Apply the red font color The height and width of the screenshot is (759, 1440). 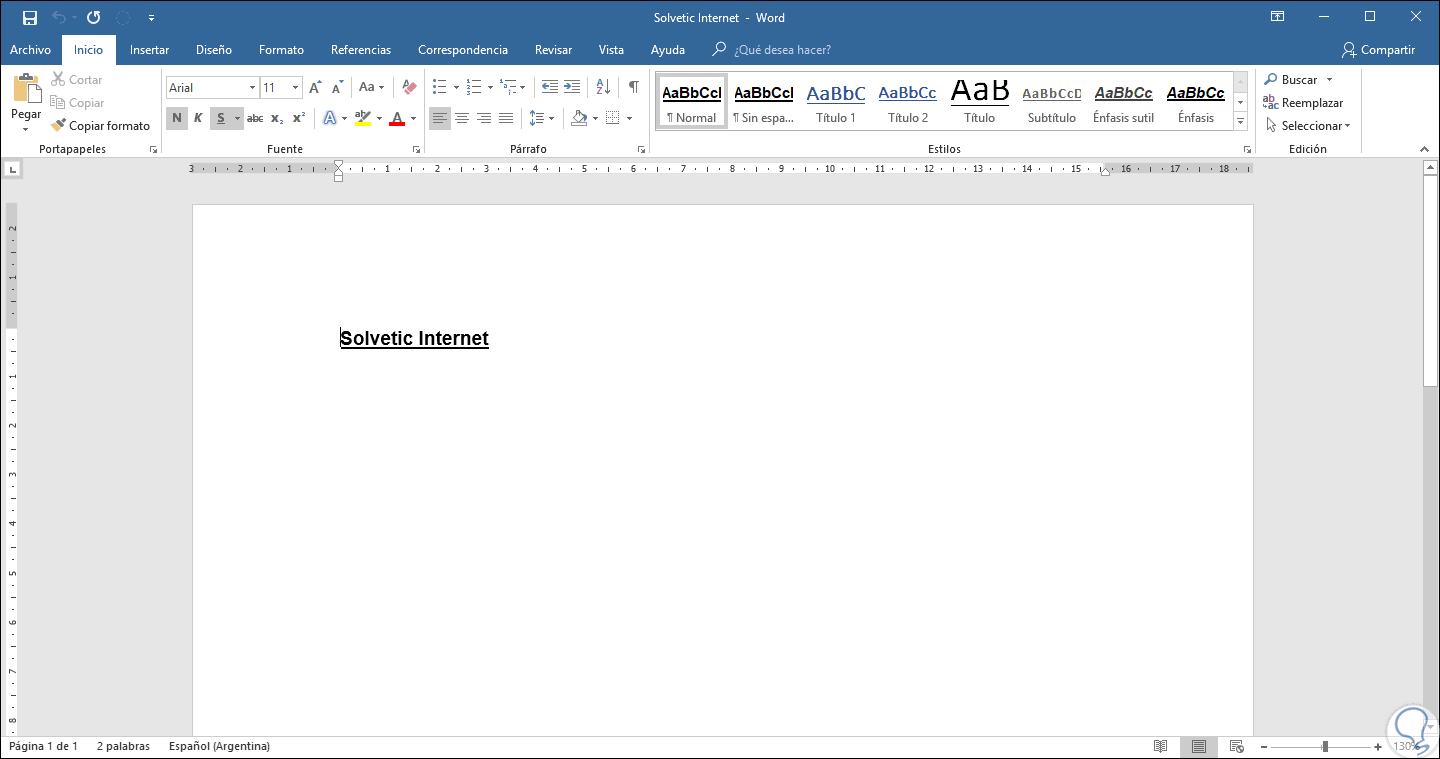pos(397,119)
